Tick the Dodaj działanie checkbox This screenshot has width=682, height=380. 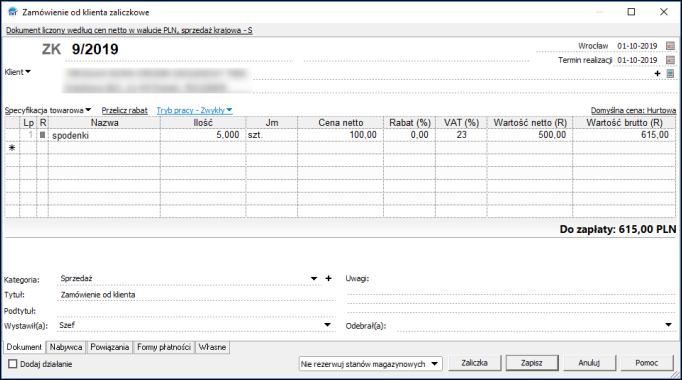[13, 364]
